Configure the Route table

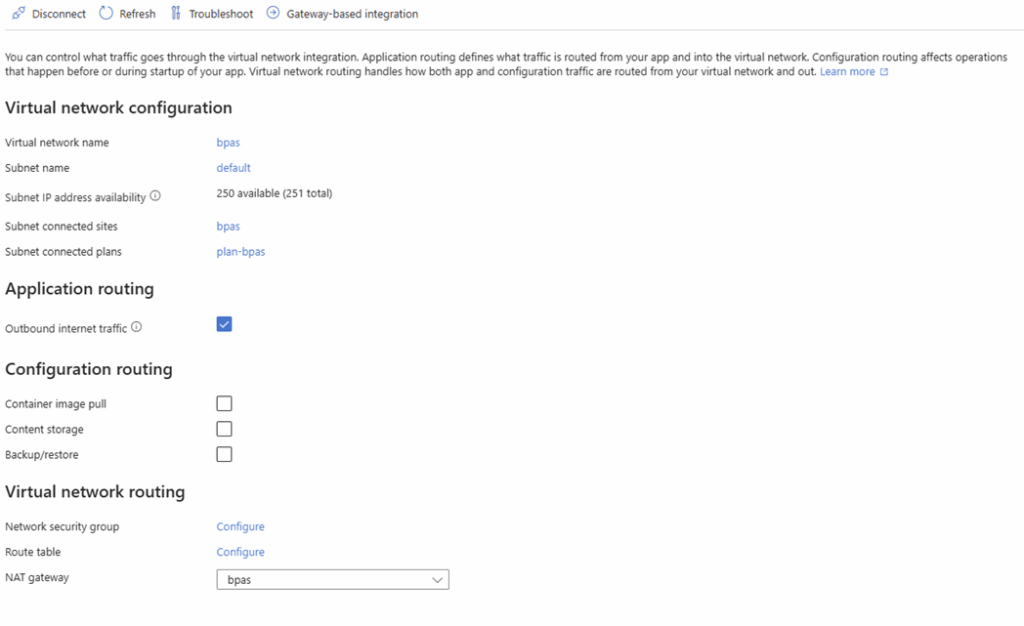[240, 552]
